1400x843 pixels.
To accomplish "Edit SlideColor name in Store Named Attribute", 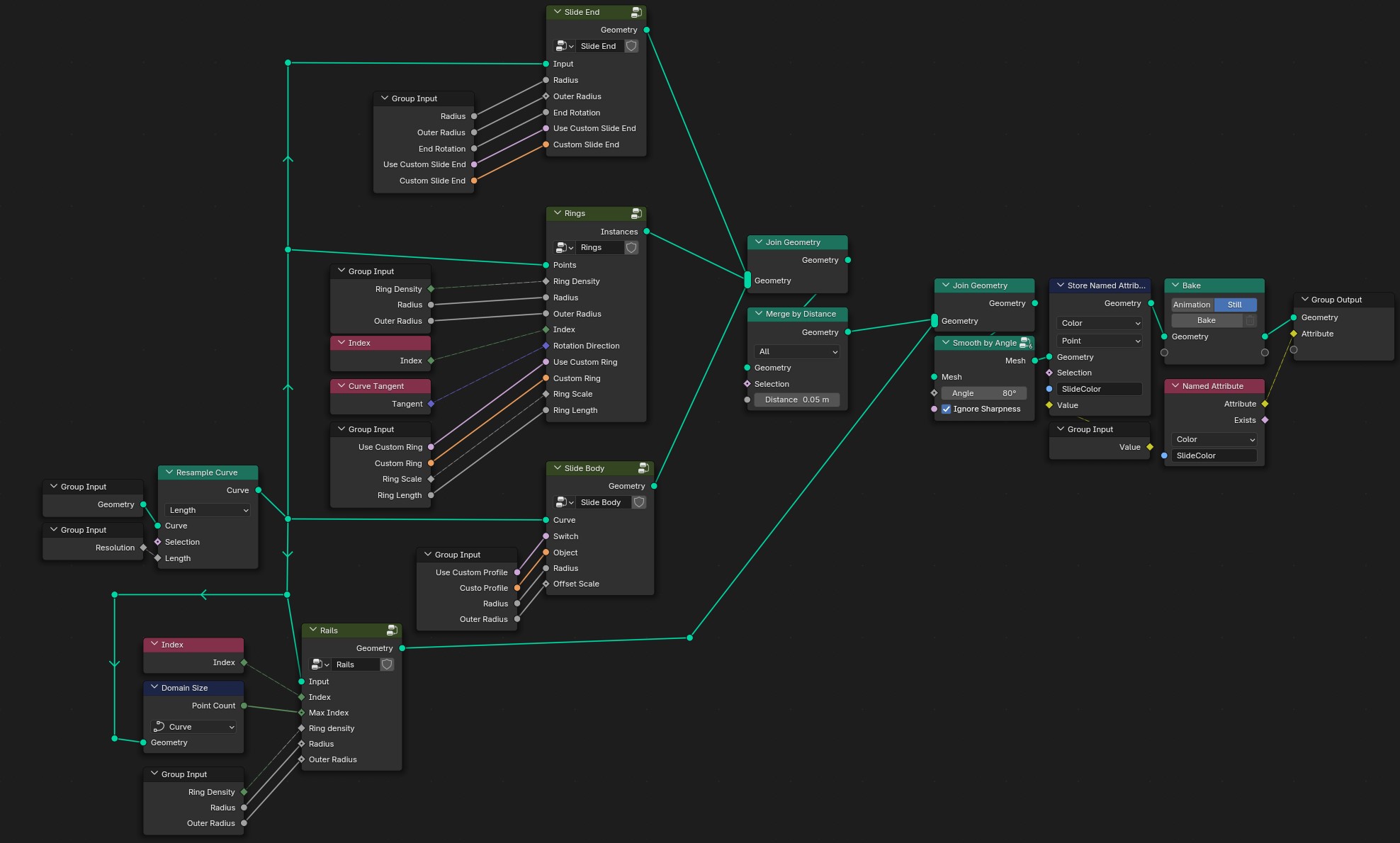I will pos(1100,389).
